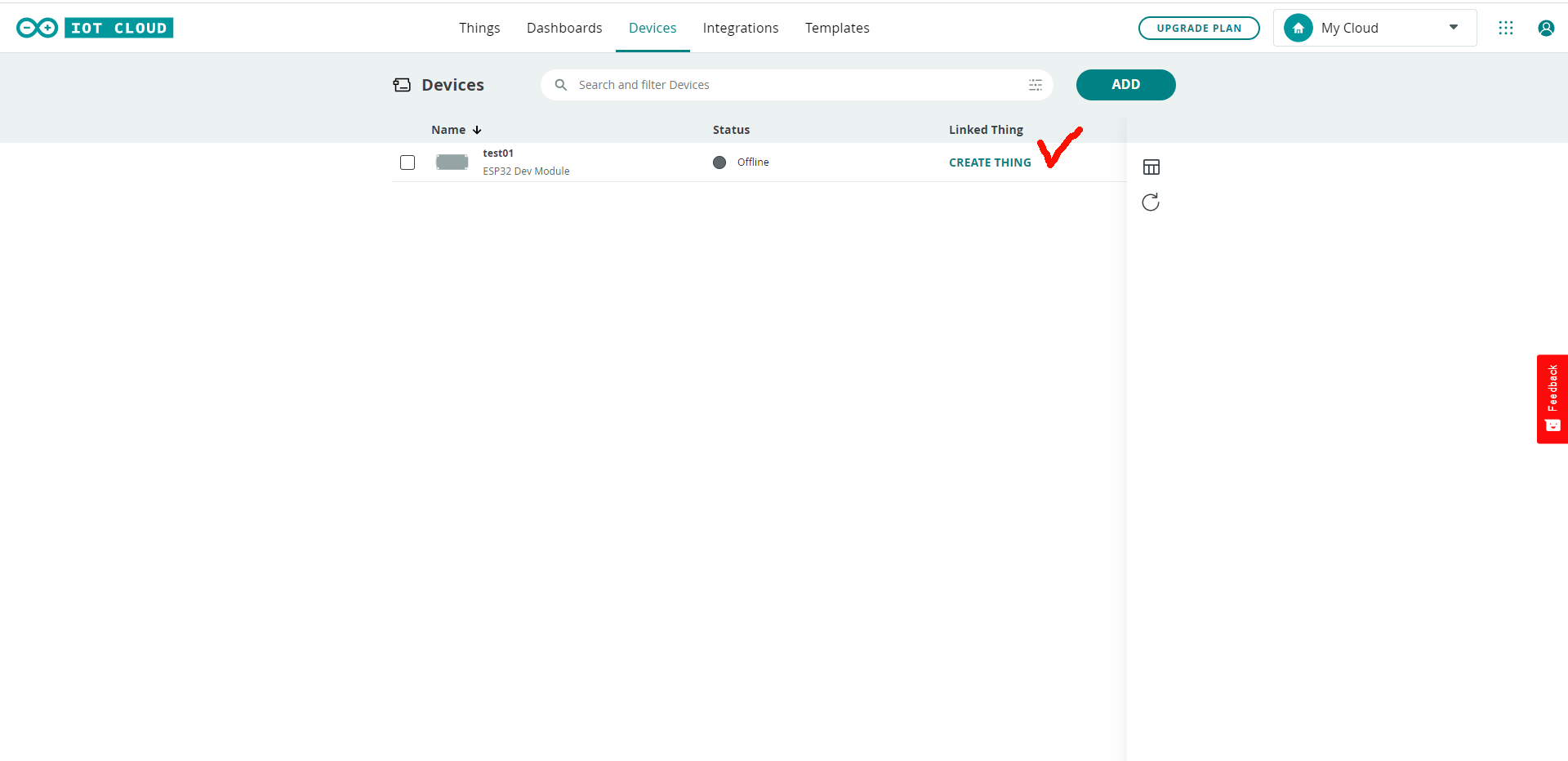The width and height of the screenshot is (1568, 761).
Task: Click the Offline status text
Action: tap(753, 162)
